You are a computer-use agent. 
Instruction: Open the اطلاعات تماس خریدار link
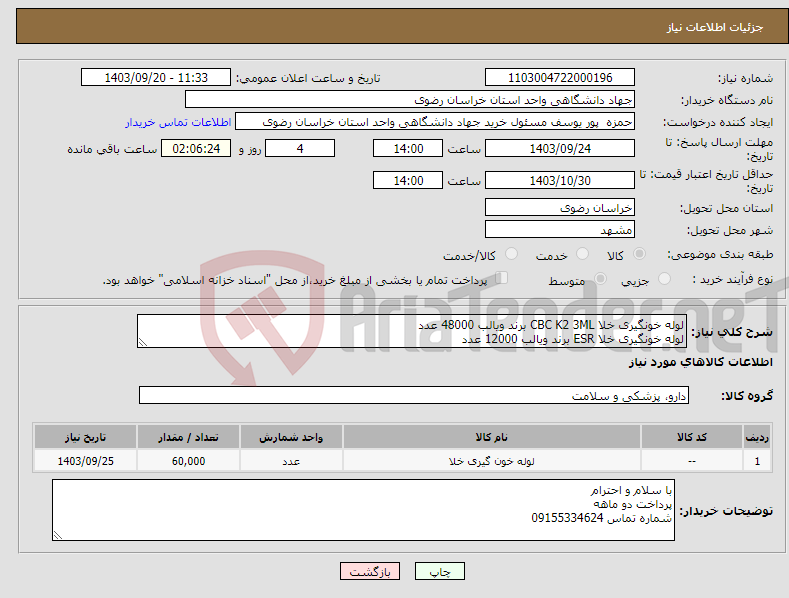pyautogui.click(x=178, y=122)
